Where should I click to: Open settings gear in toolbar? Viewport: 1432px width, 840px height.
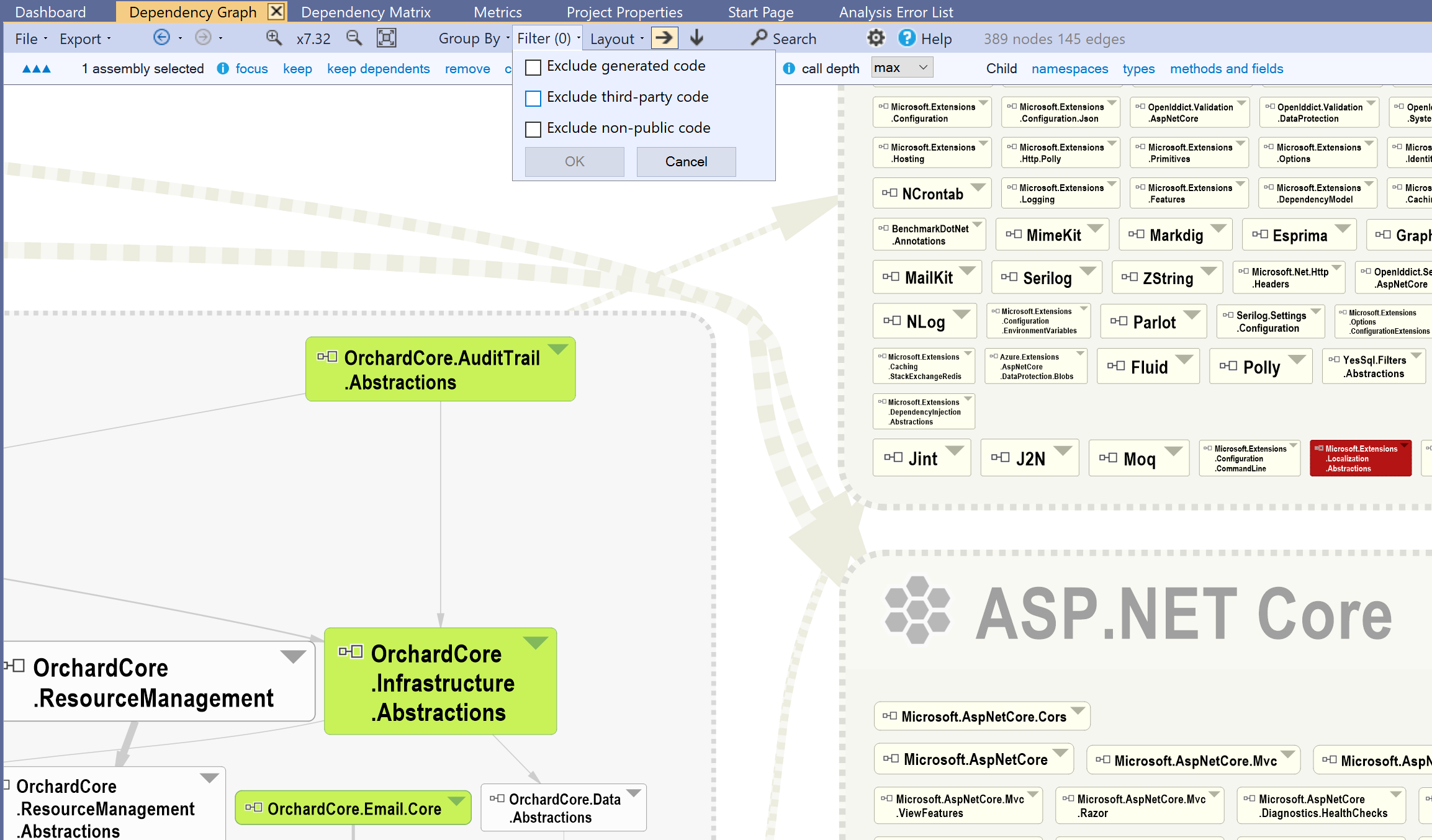pyautogui.click(x=876, y=38)
